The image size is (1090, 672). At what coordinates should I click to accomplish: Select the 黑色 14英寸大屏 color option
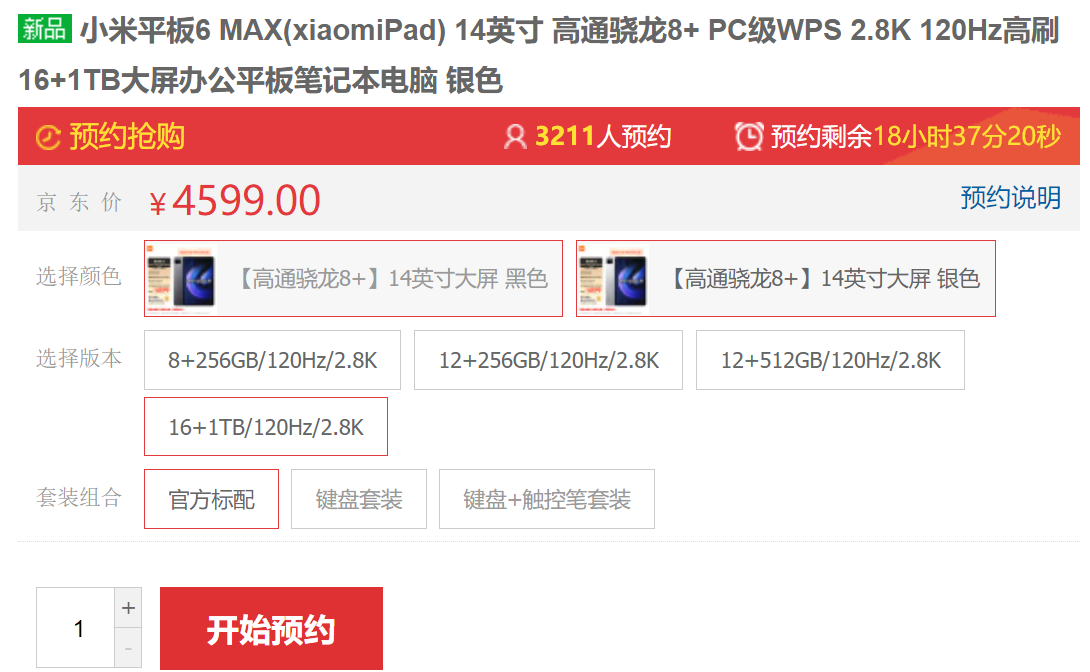tap(353, 279)
